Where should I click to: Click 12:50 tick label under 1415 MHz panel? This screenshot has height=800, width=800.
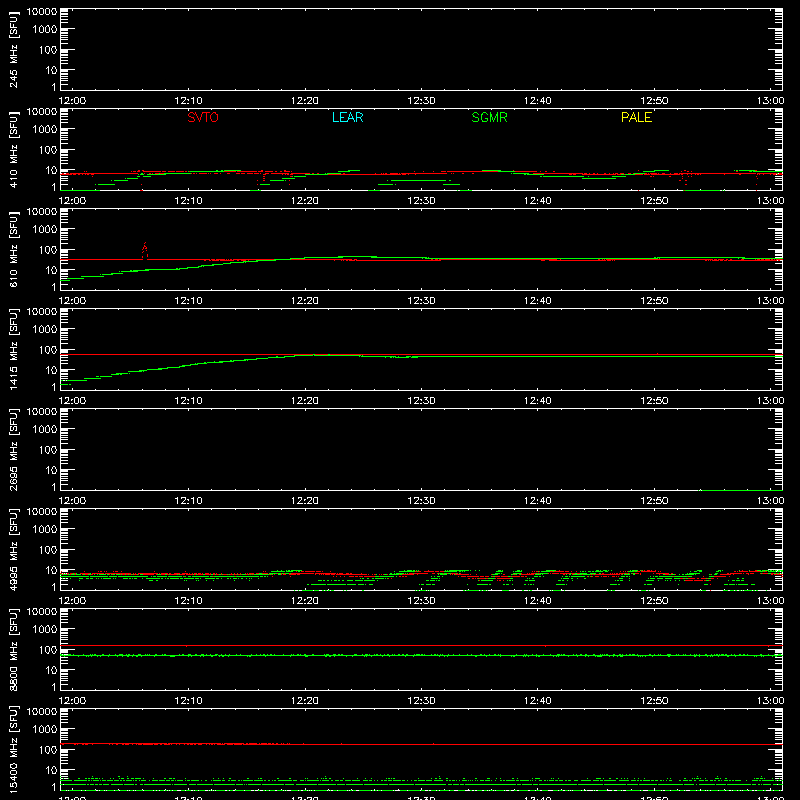(x=654, y=401)
